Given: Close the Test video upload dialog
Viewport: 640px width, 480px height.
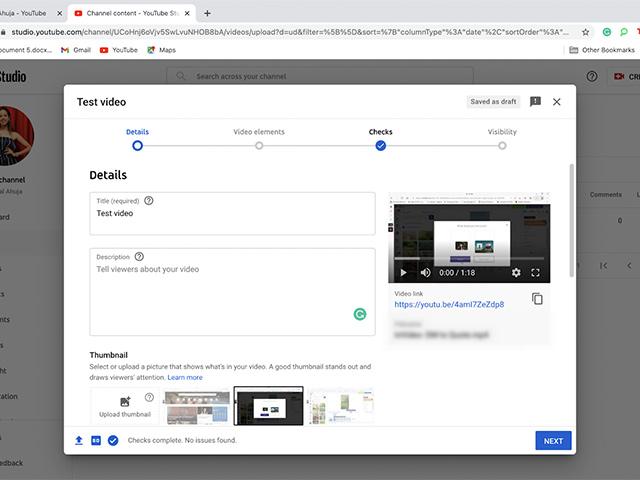Looking at the screenshot, I should (x=556, y=102).
